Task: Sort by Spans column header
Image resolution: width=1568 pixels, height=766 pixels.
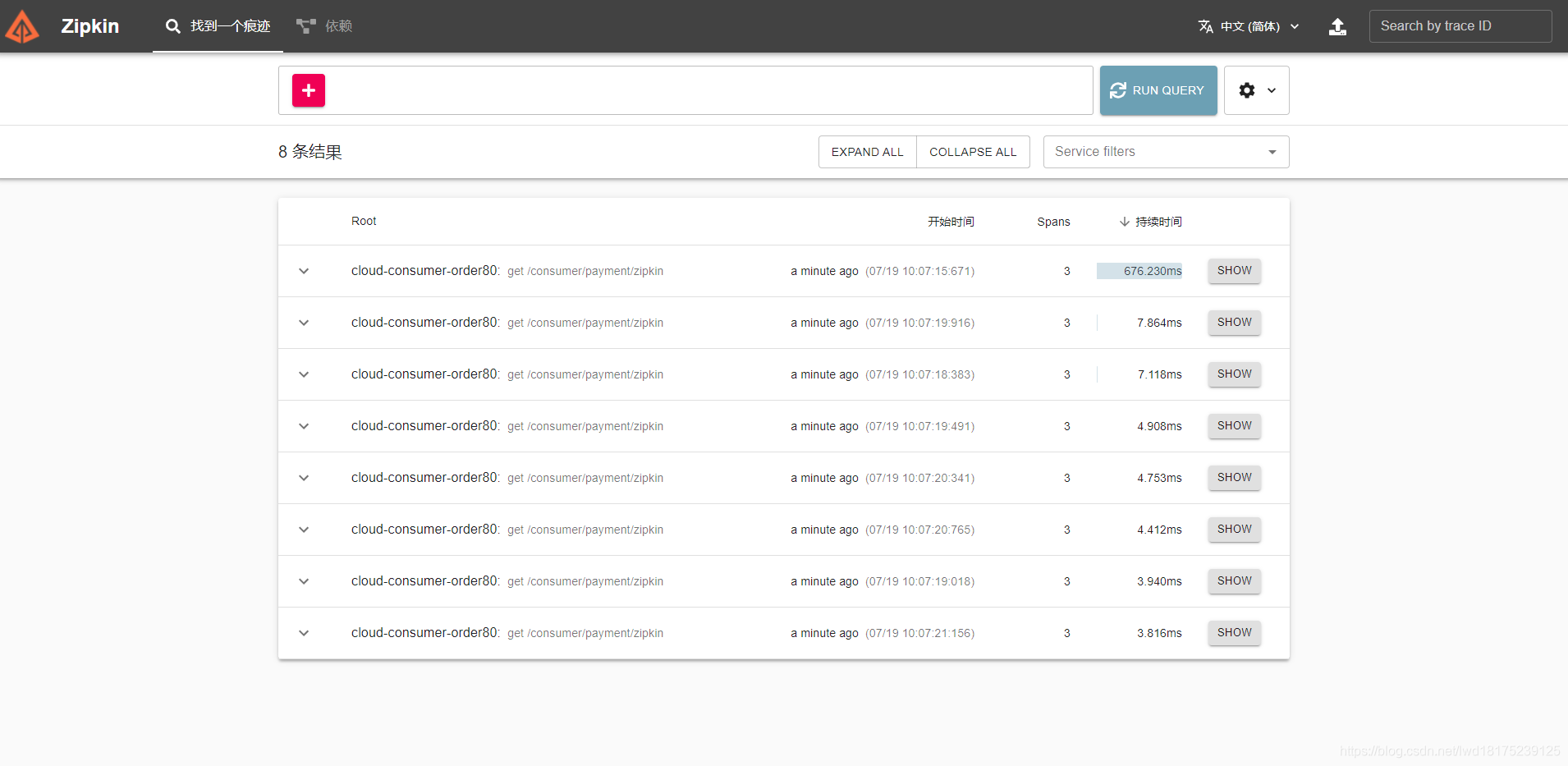Action: [1053, 222]
